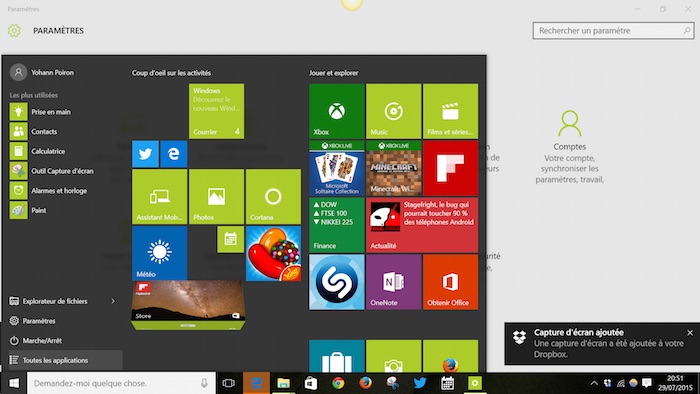Activate the Cortana microphone icon
Screen dimensions: 700x394
tap(204, 383)
